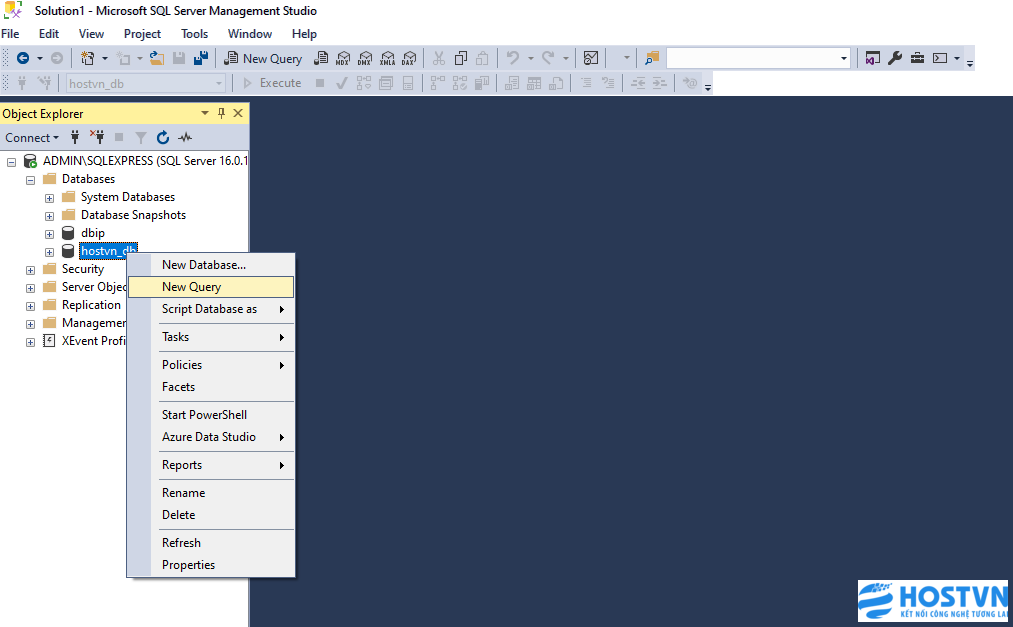This screenshot has width=1013, height=627.
Task: Toggle Auto Hide pin on Object Explorer
Action: [x=221, y=113]
